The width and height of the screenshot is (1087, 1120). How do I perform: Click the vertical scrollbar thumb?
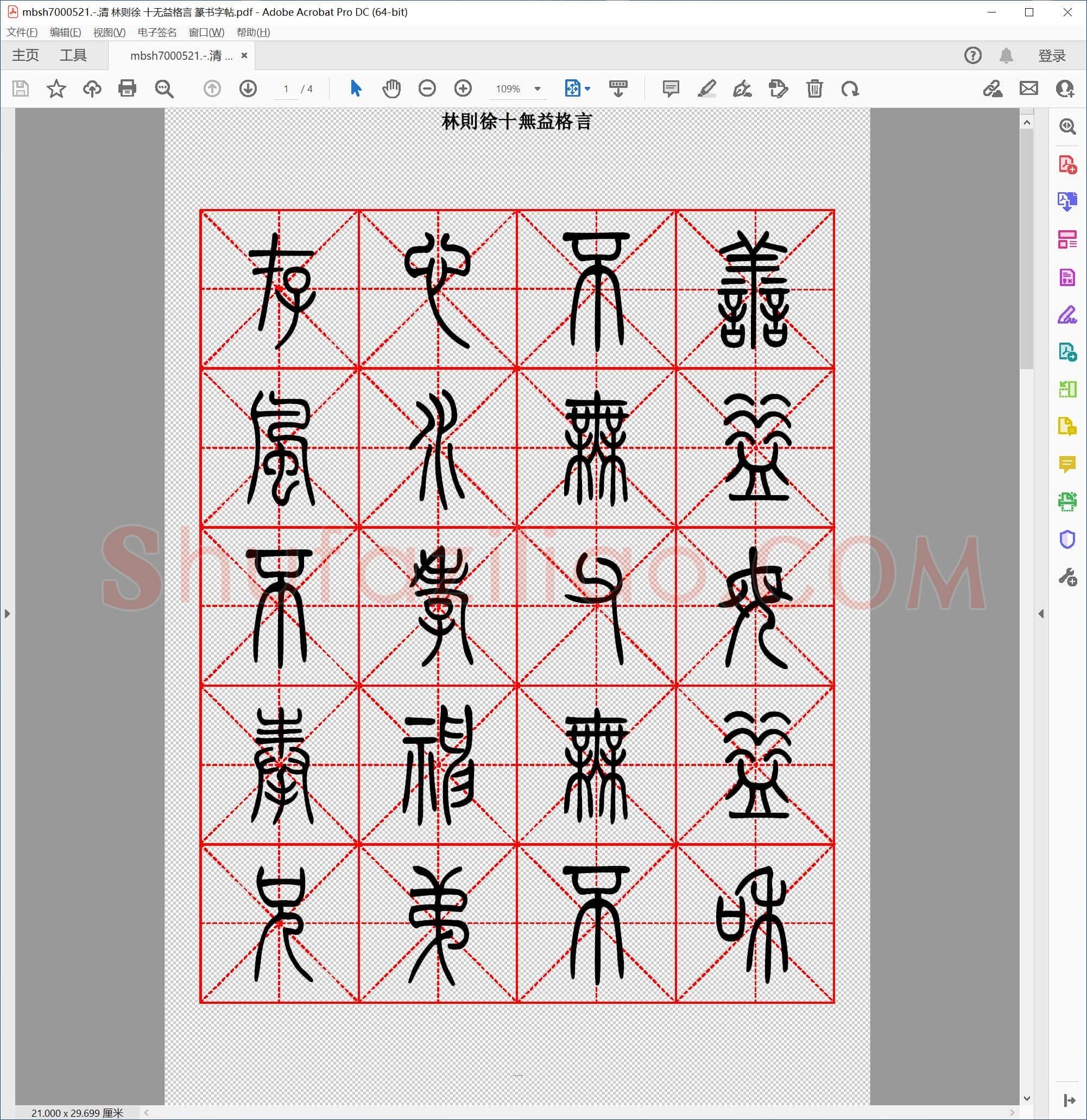pyautogui.click(x=1026, y=249)
